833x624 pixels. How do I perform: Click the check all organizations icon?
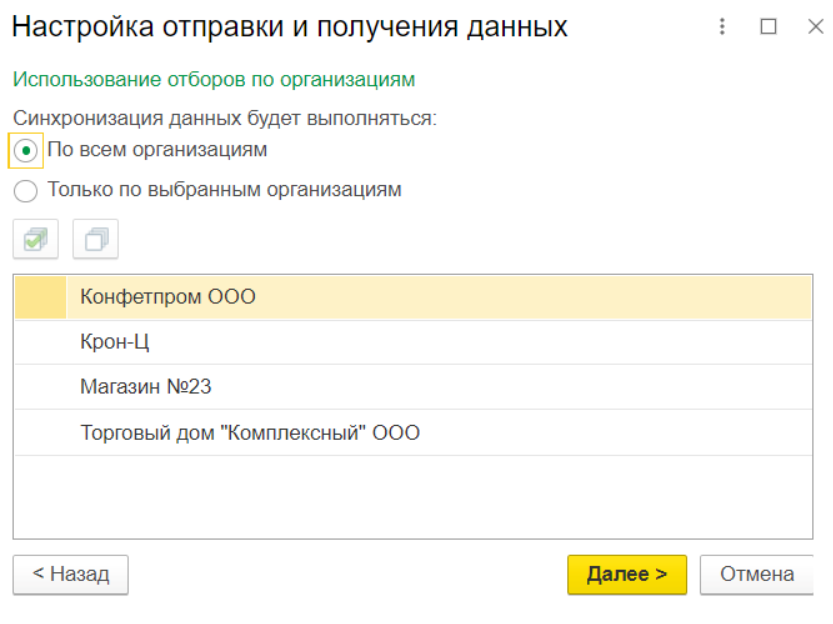pos(36,240)
